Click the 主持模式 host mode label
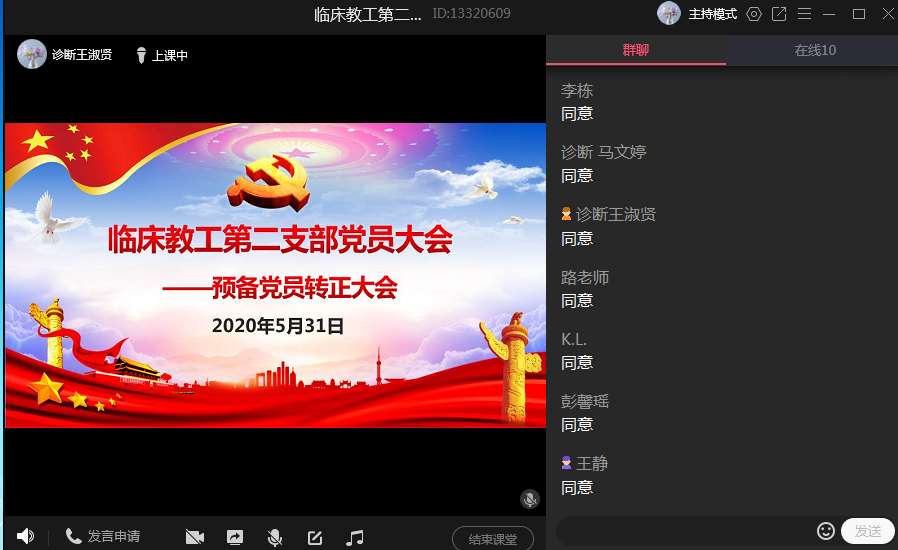This screenshot has height=550, width=898. 712,14
